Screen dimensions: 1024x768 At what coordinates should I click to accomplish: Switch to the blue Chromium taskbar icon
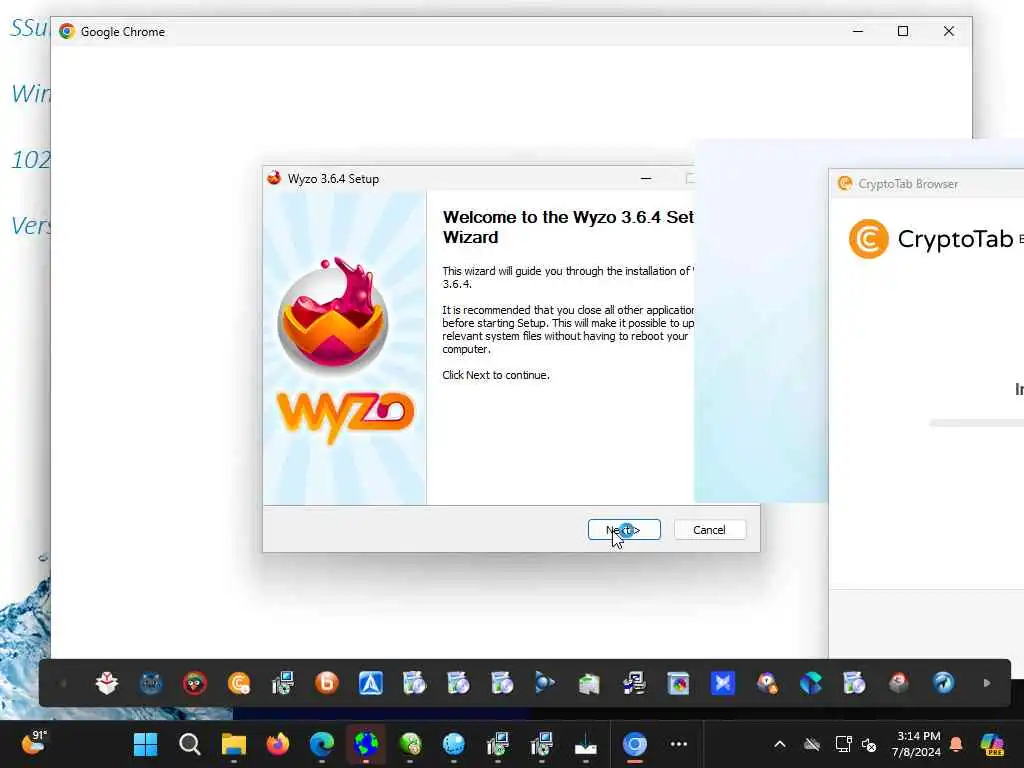pos(634,744)
